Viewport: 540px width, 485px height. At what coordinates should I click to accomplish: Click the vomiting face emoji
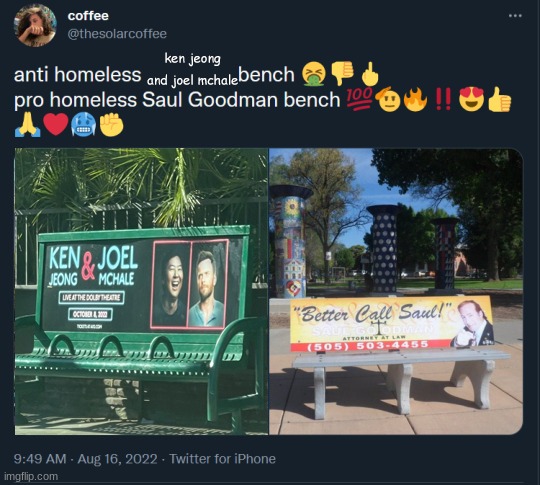coord(313,75)
